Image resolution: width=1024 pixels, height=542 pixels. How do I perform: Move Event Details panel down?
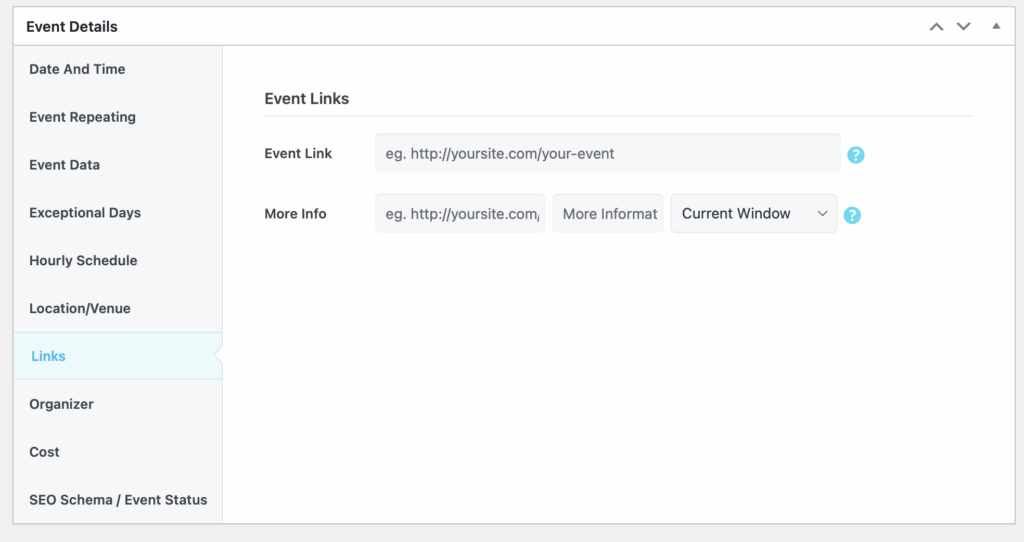tap(964, 27)
